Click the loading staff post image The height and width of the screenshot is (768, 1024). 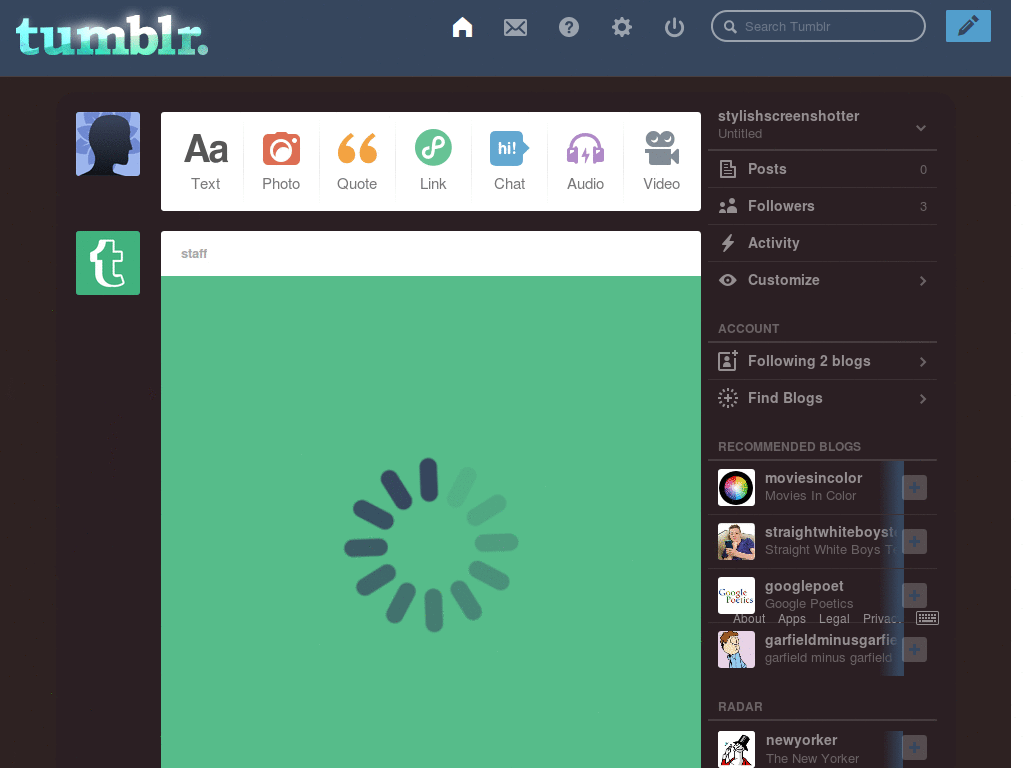(431, 522)
